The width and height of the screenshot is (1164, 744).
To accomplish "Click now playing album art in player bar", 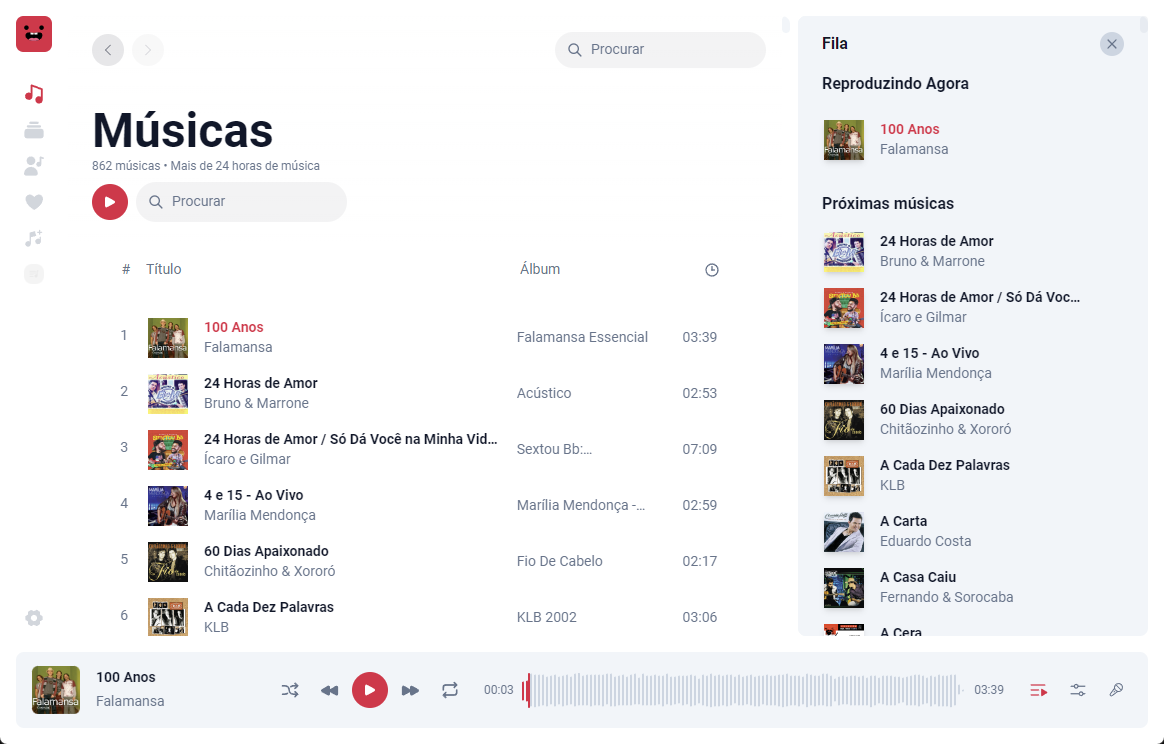I will (56, 690).
